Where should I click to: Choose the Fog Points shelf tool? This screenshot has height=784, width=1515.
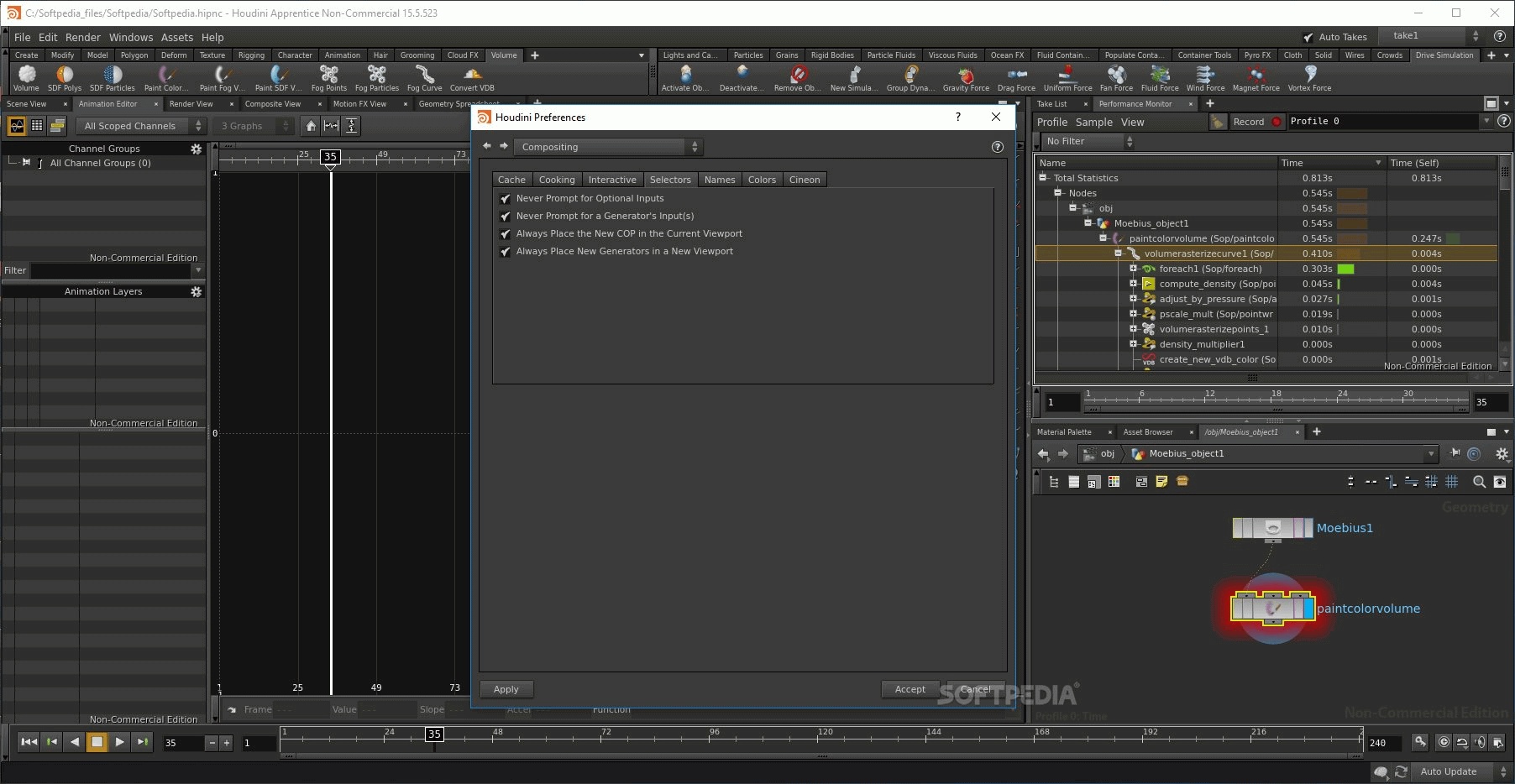(329, 78)
